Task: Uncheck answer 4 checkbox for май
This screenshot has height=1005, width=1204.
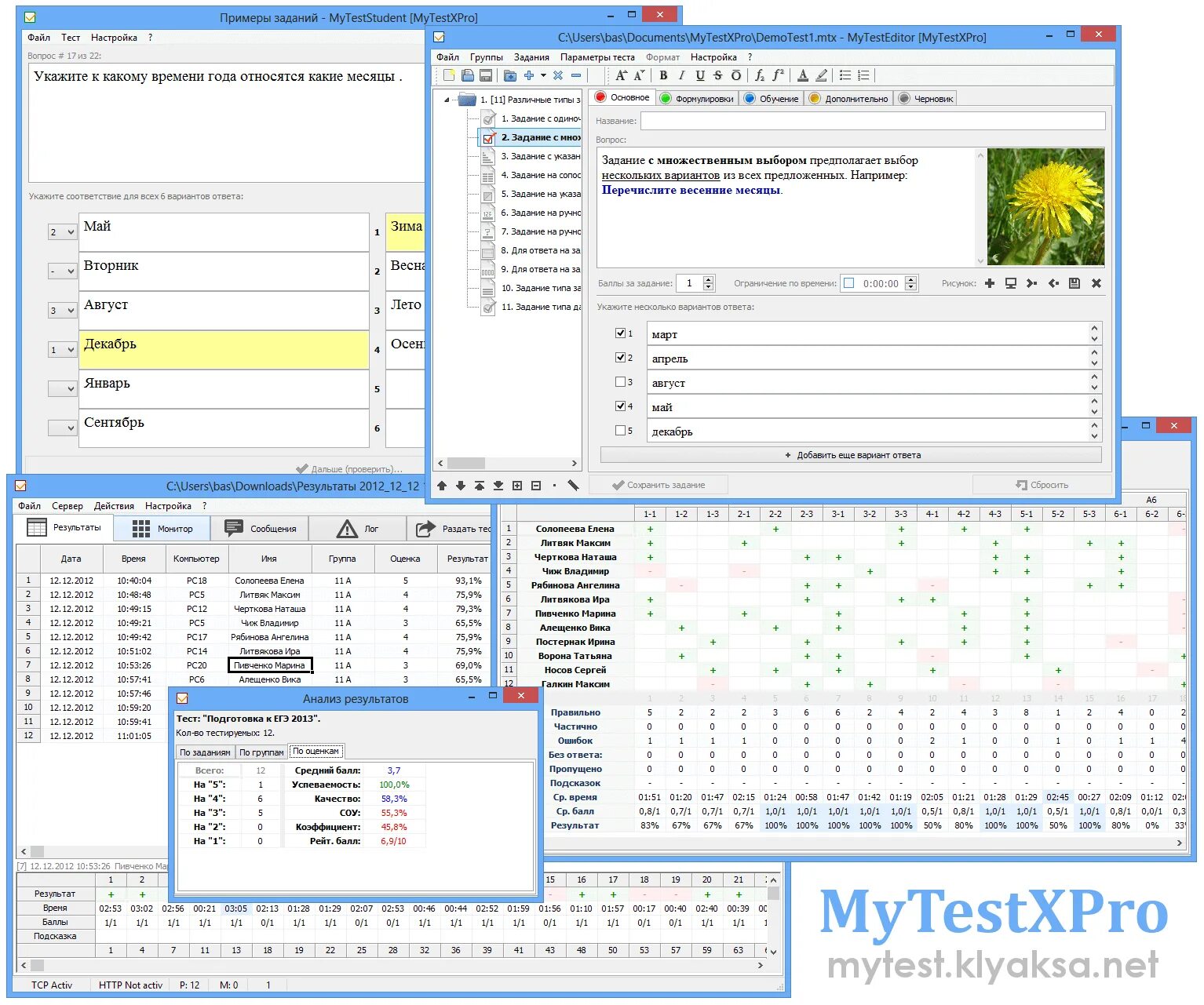Action: coord(621,406)
